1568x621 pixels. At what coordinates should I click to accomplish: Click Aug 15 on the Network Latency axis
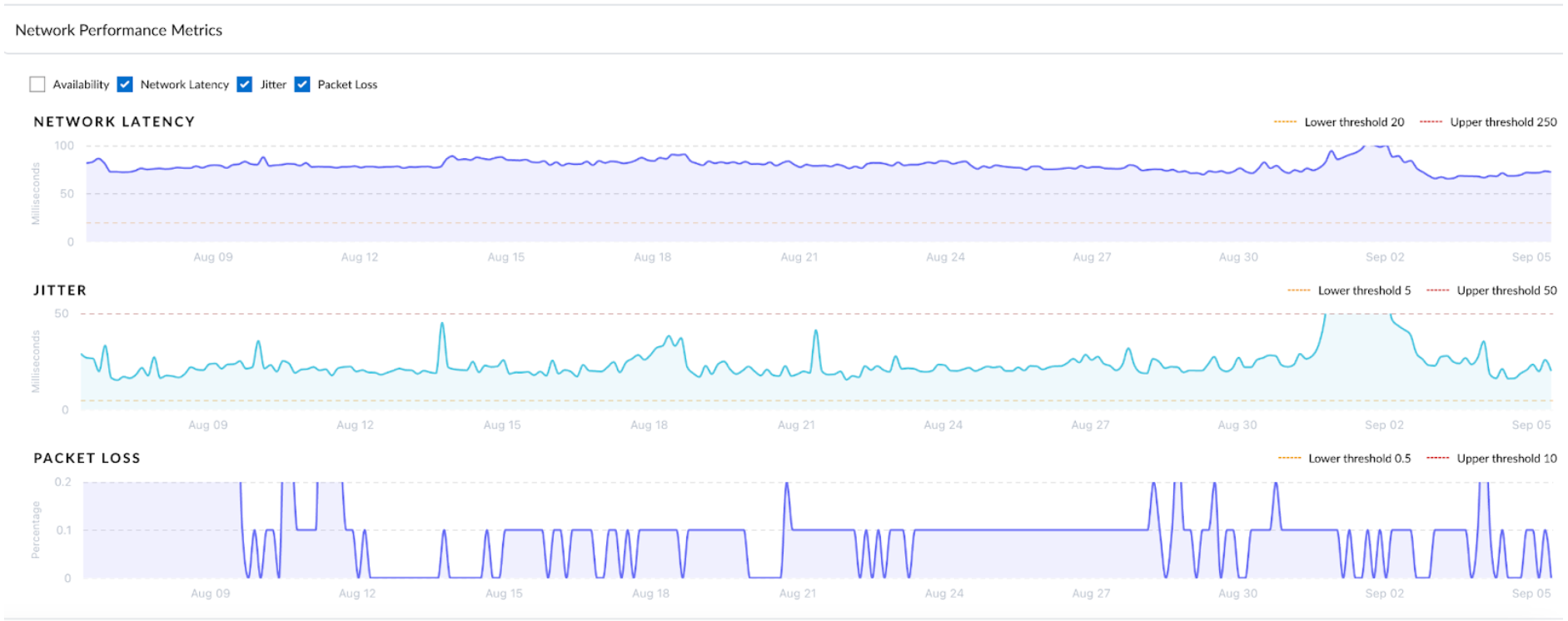coord(506,257)
